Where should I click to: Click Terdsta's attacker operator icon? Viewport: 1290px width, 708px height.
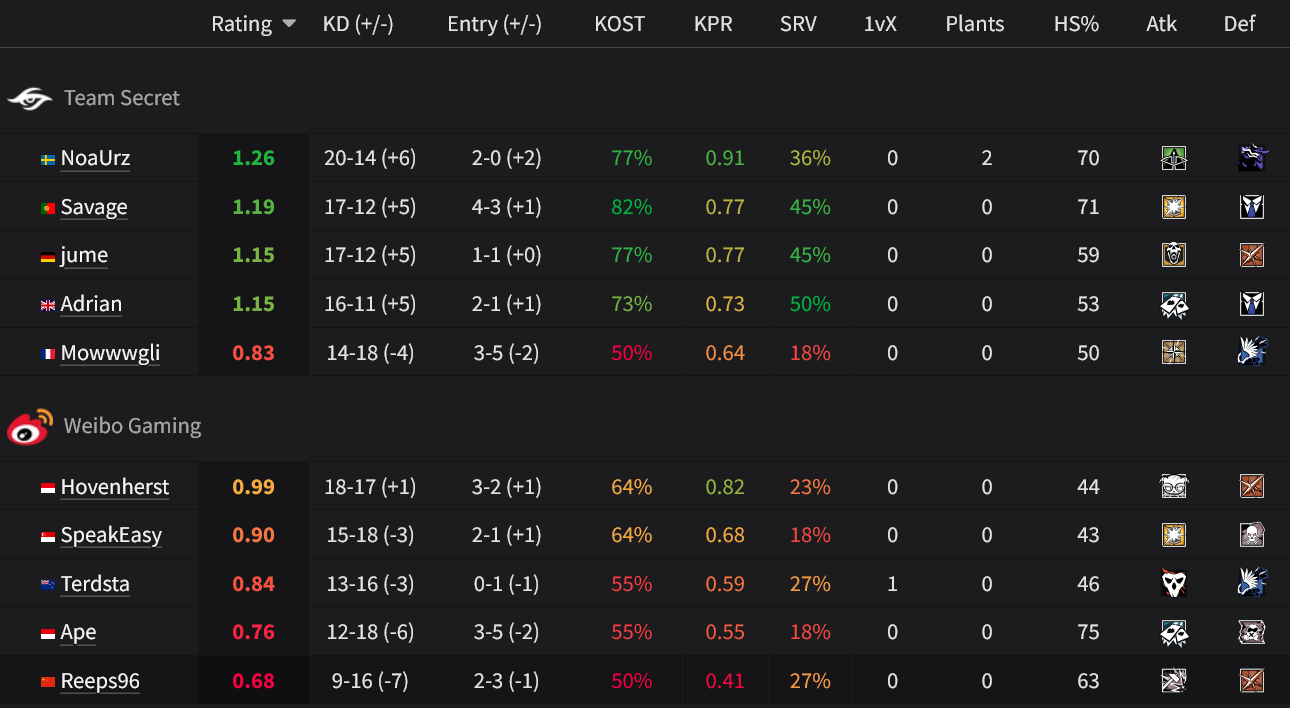click(1173, 584)
